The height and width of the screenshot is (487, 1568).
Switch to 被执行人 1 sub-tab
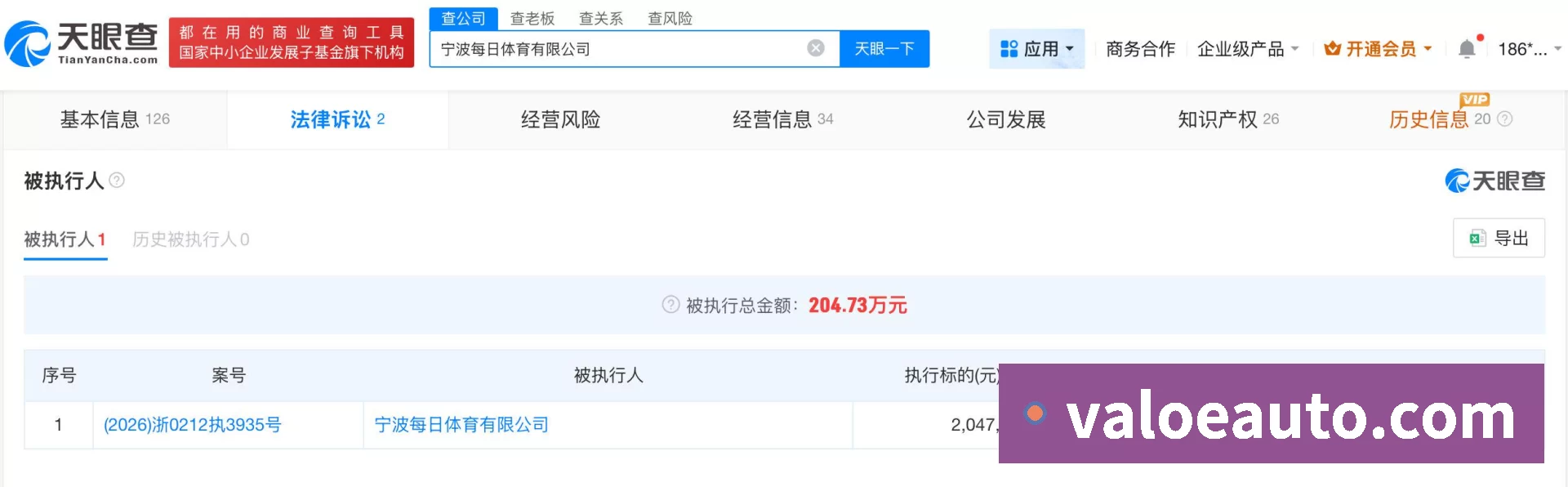point(65,239)
